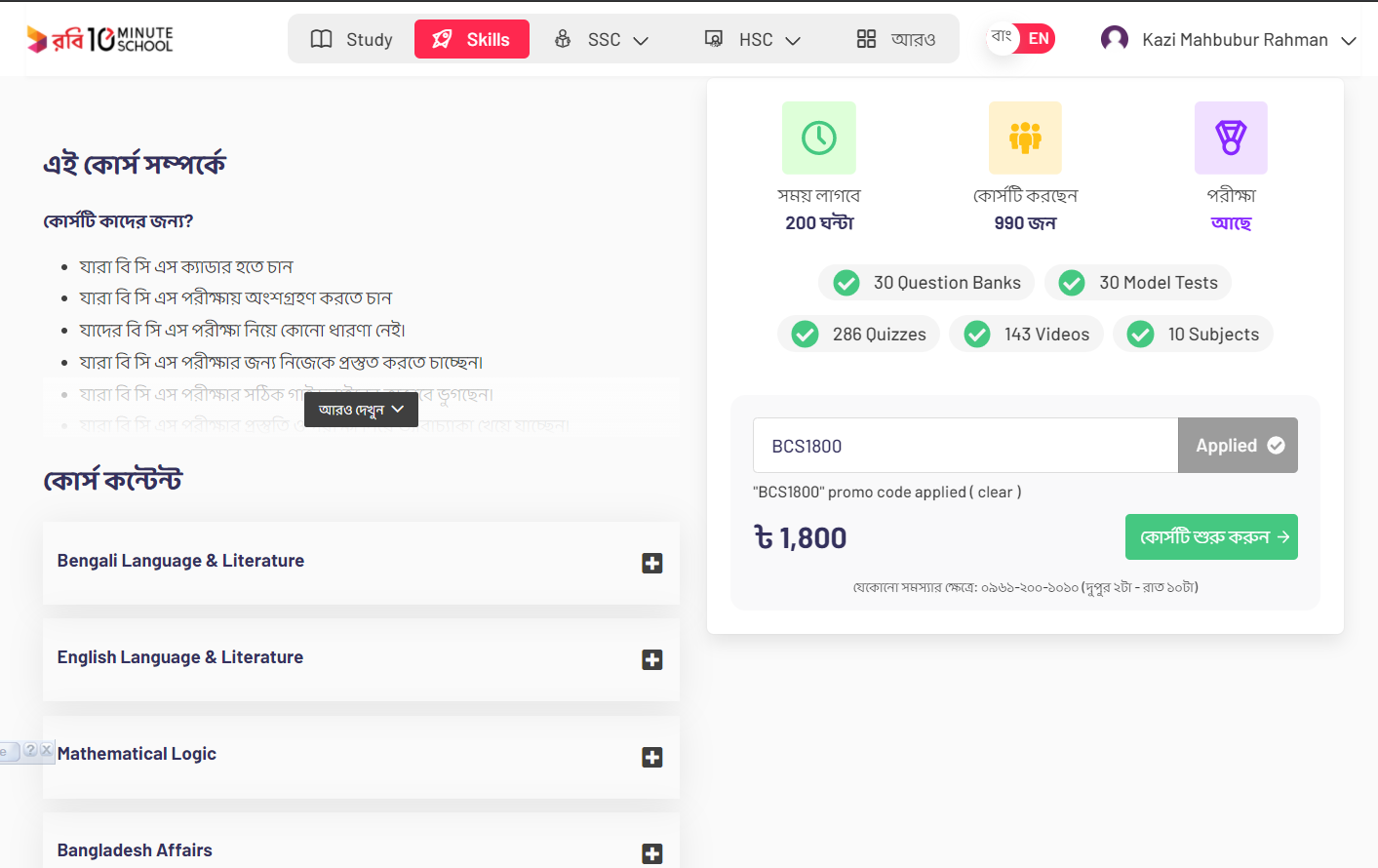Click the helpline number text ০৯৬১০-২০০-১০১০

click(x=1029, y=588)
